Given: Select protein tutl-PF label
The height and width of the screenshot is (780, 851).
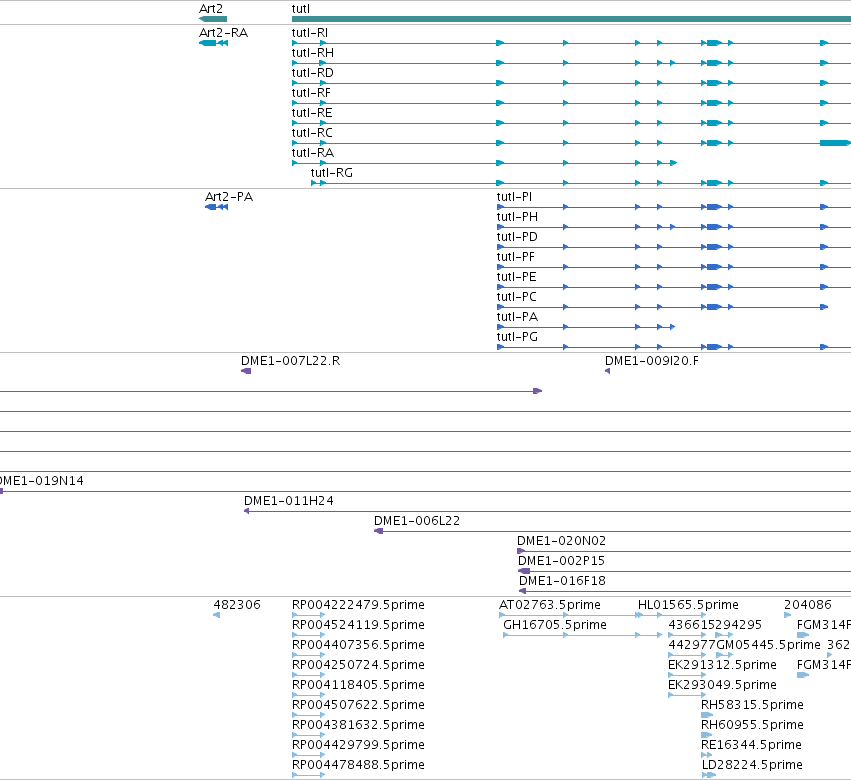Looking at the screenshot, I should pos(516,257).
